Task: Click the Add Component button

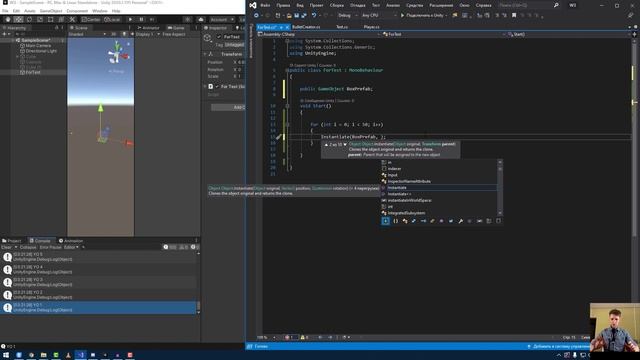Action: (x=228, y=107)
